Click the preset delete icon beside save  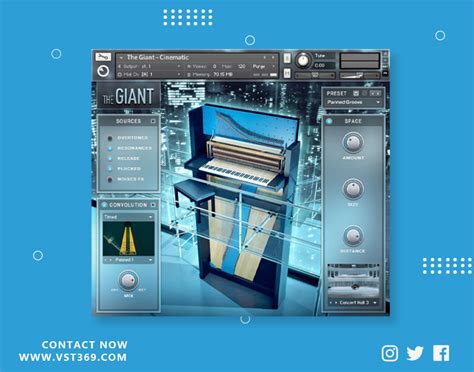[364, 93]
